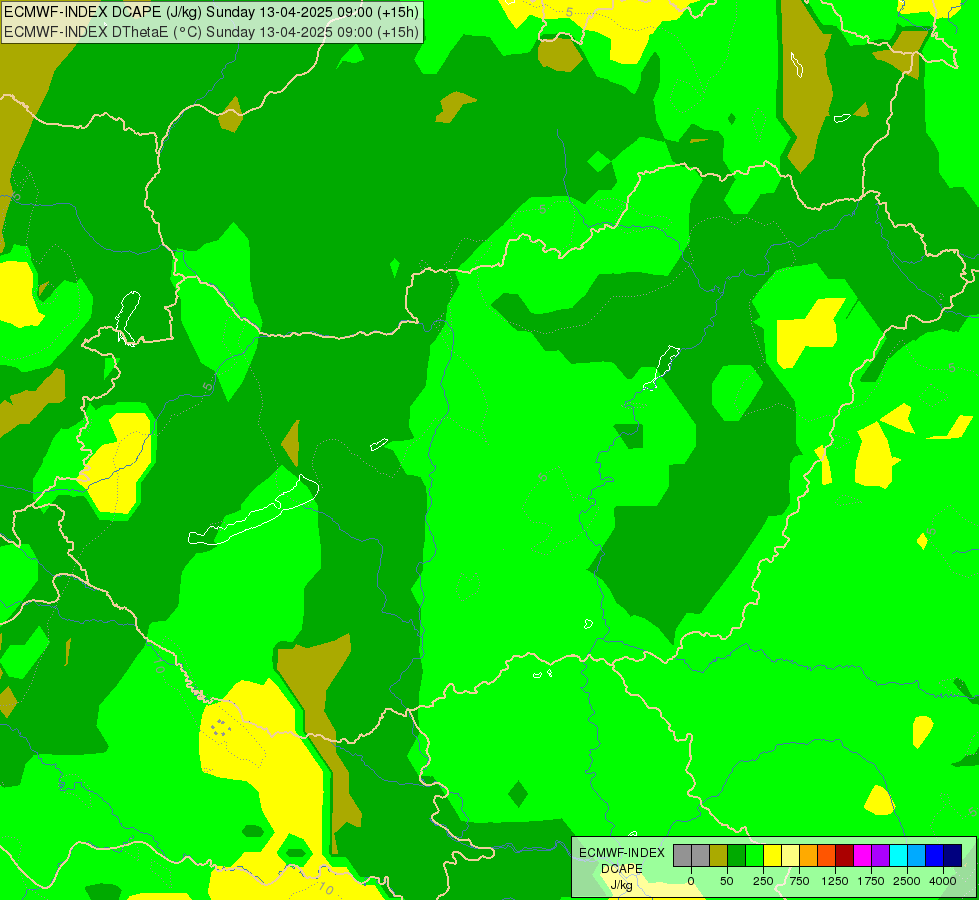Click the contour label 10 at map bottom

[x=325, y=888]
